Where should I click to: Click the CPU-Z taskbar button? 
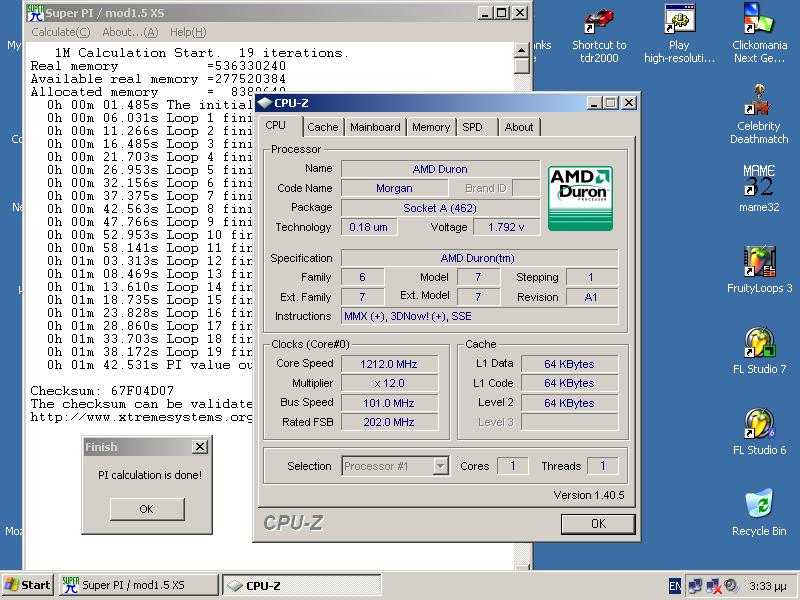(302, 585)
